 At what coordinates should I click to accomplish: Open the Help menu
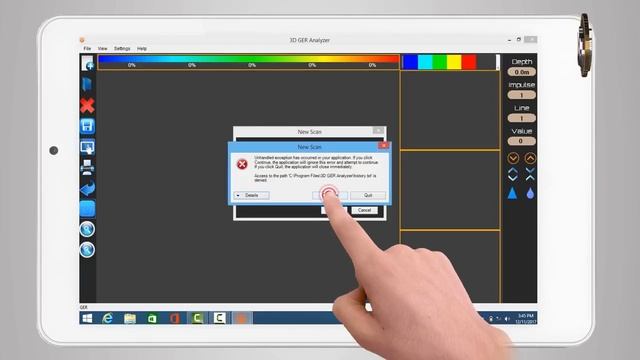[142, 49]
